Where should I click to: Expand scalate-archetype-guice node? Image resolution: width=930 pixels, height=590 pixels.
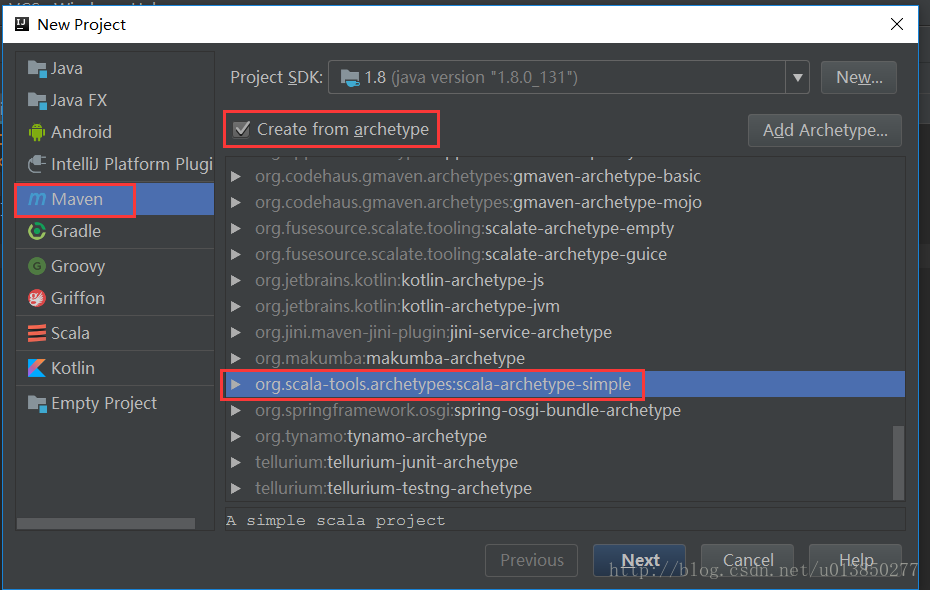[236, 254]
